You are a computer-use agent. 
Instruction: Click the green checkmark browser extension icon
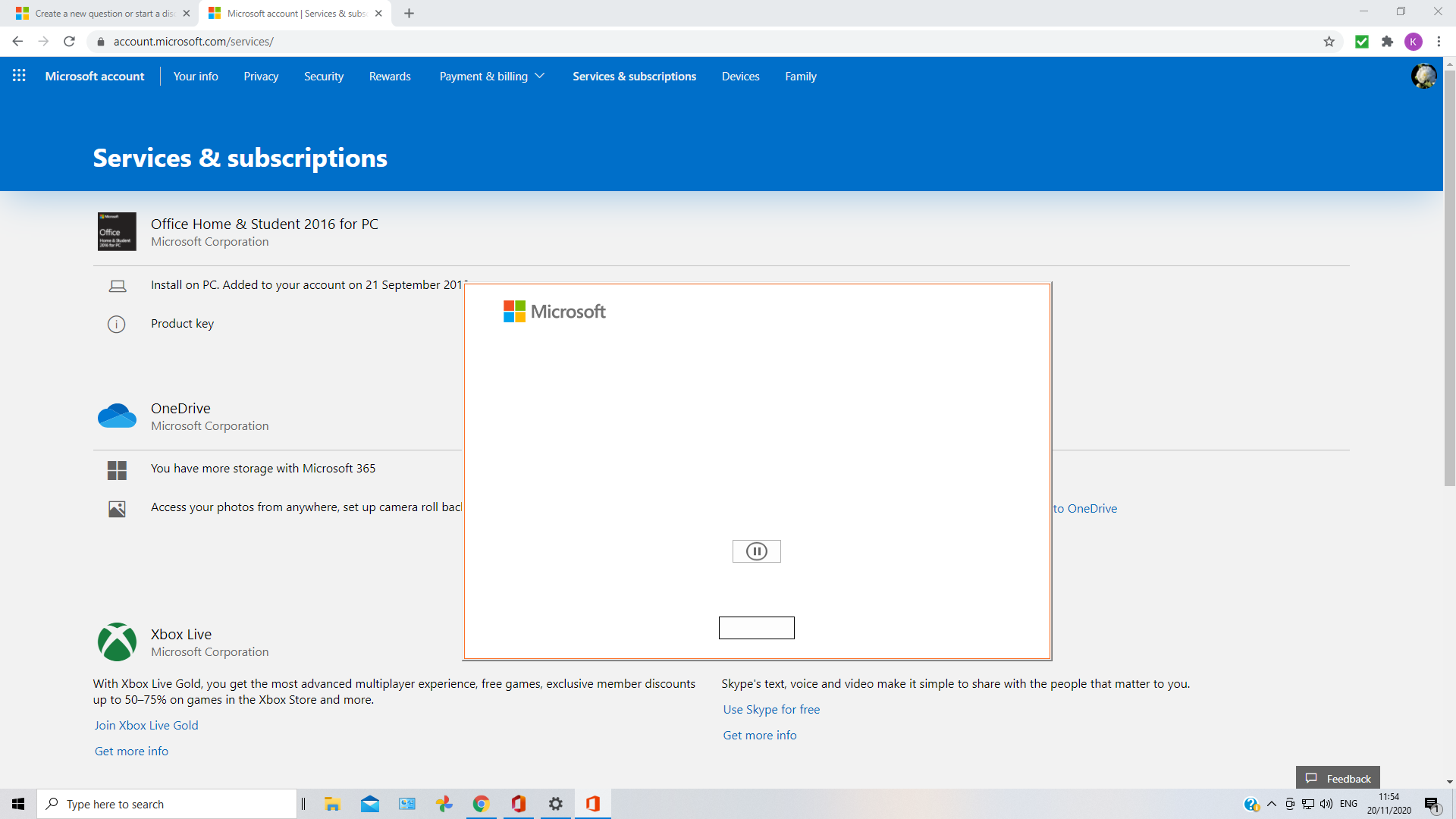click(1362, 42)
